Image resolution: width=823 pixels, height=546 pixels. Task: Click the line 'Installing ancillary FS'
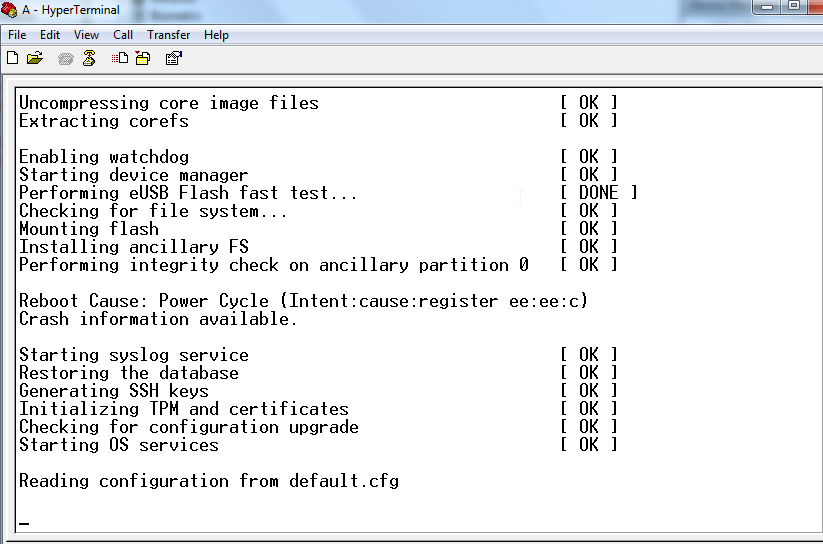[134, 247]
